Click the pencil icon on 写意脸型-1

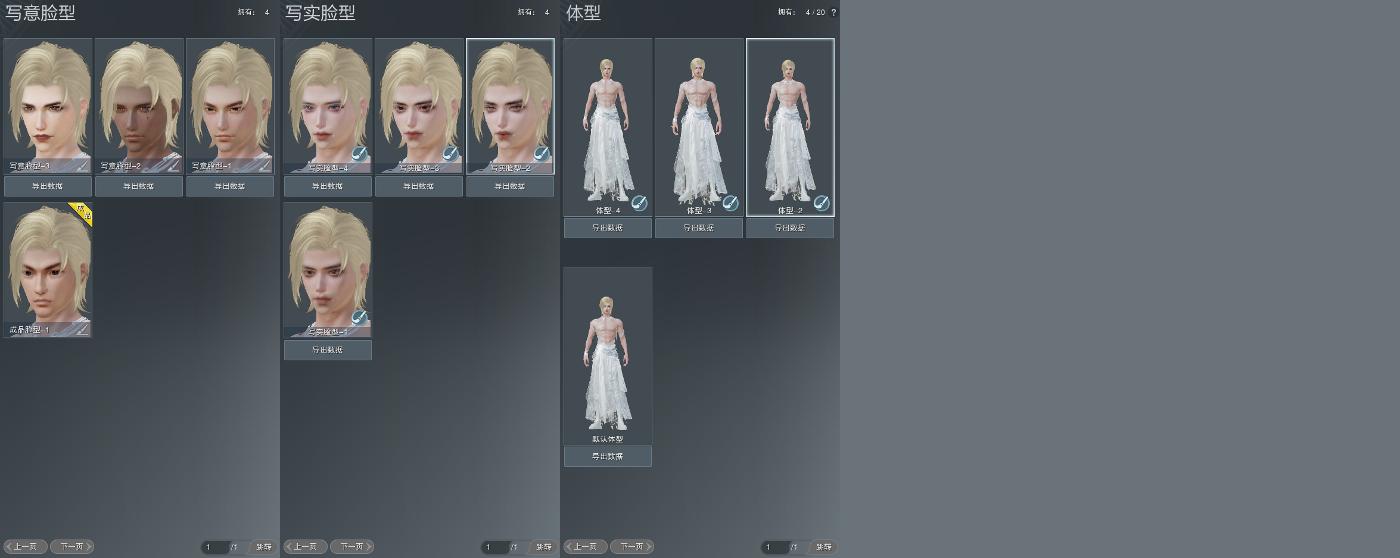click(x=264, y=164)
